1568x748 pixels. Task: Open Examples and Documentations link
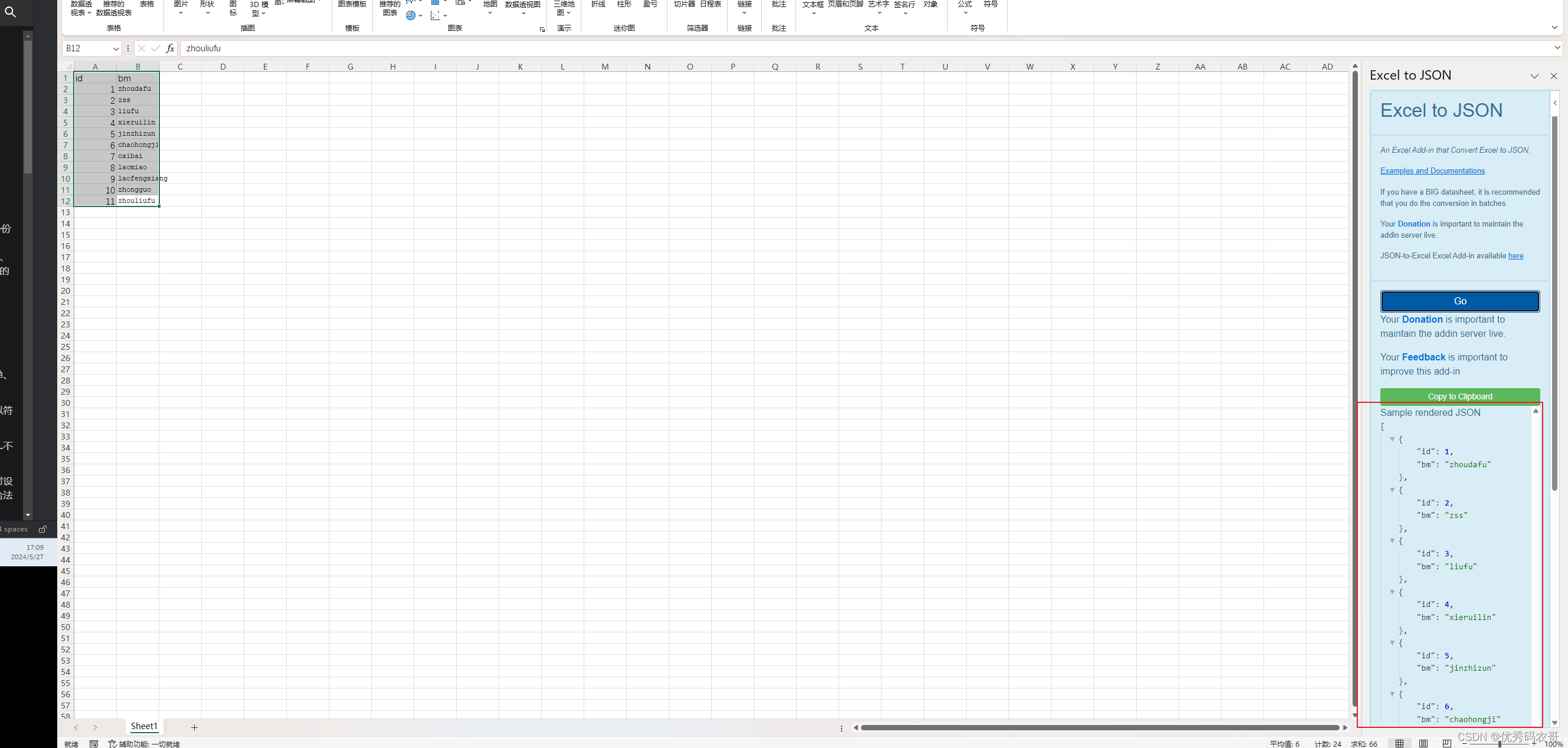pyautogui.click(x=1432, y=171)
